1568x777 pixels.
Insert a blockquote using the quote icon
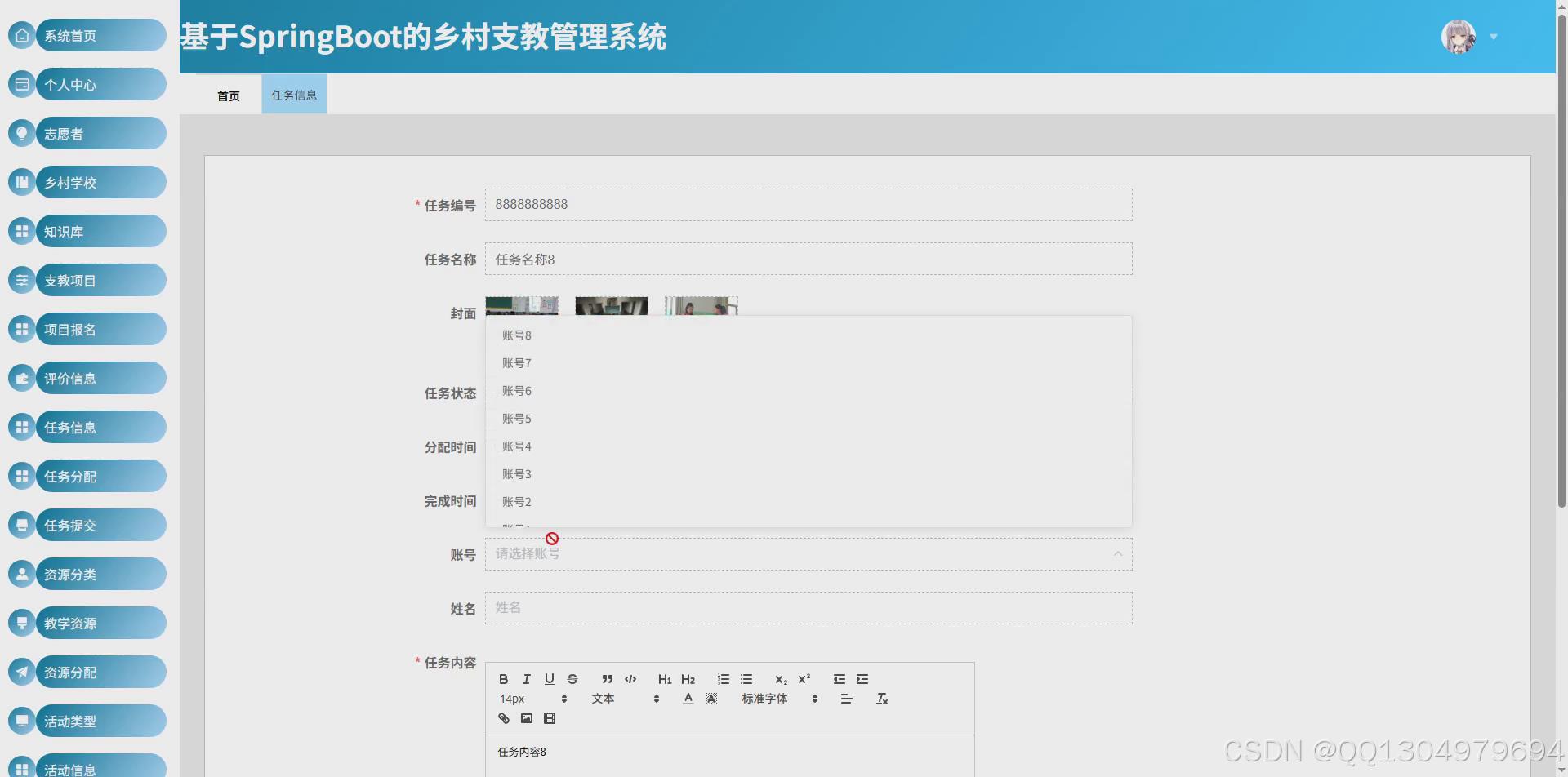click(607, 678)
